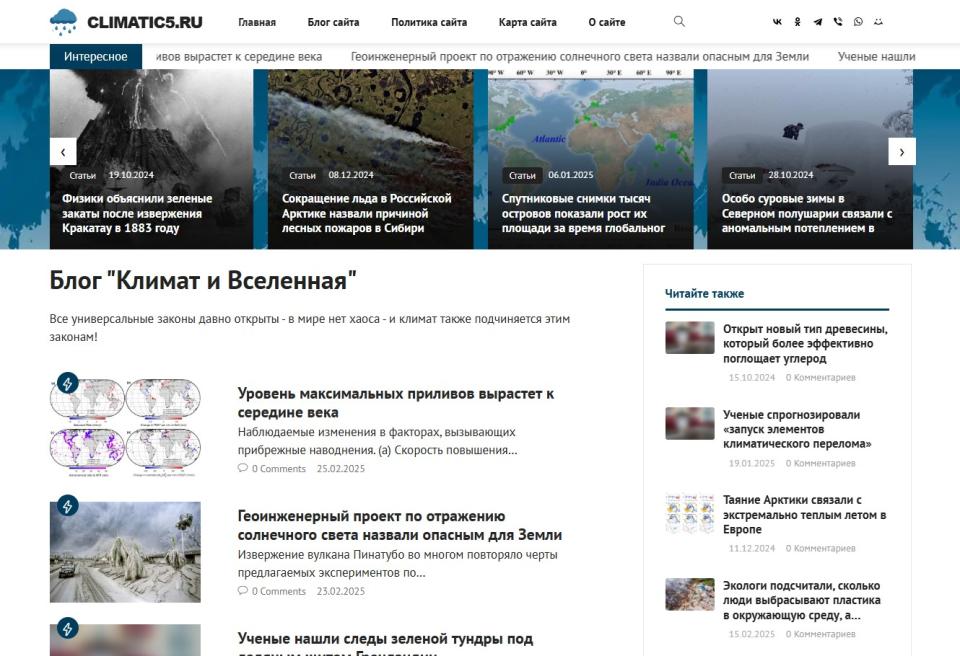Click 0 Comments under the tides article
Screen dimensions: 960x656
pyautogui.click(x=279, y=469)
